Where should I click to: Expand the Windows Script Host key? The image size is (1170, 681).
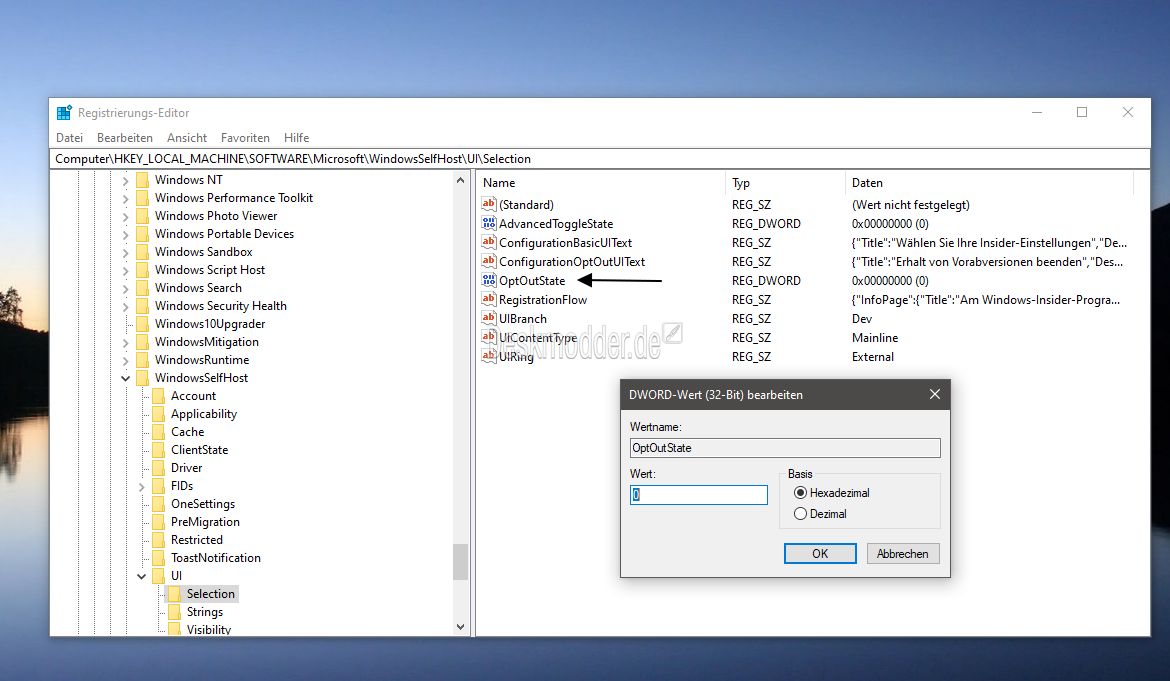pyautogui.click(x=125, y=271)
